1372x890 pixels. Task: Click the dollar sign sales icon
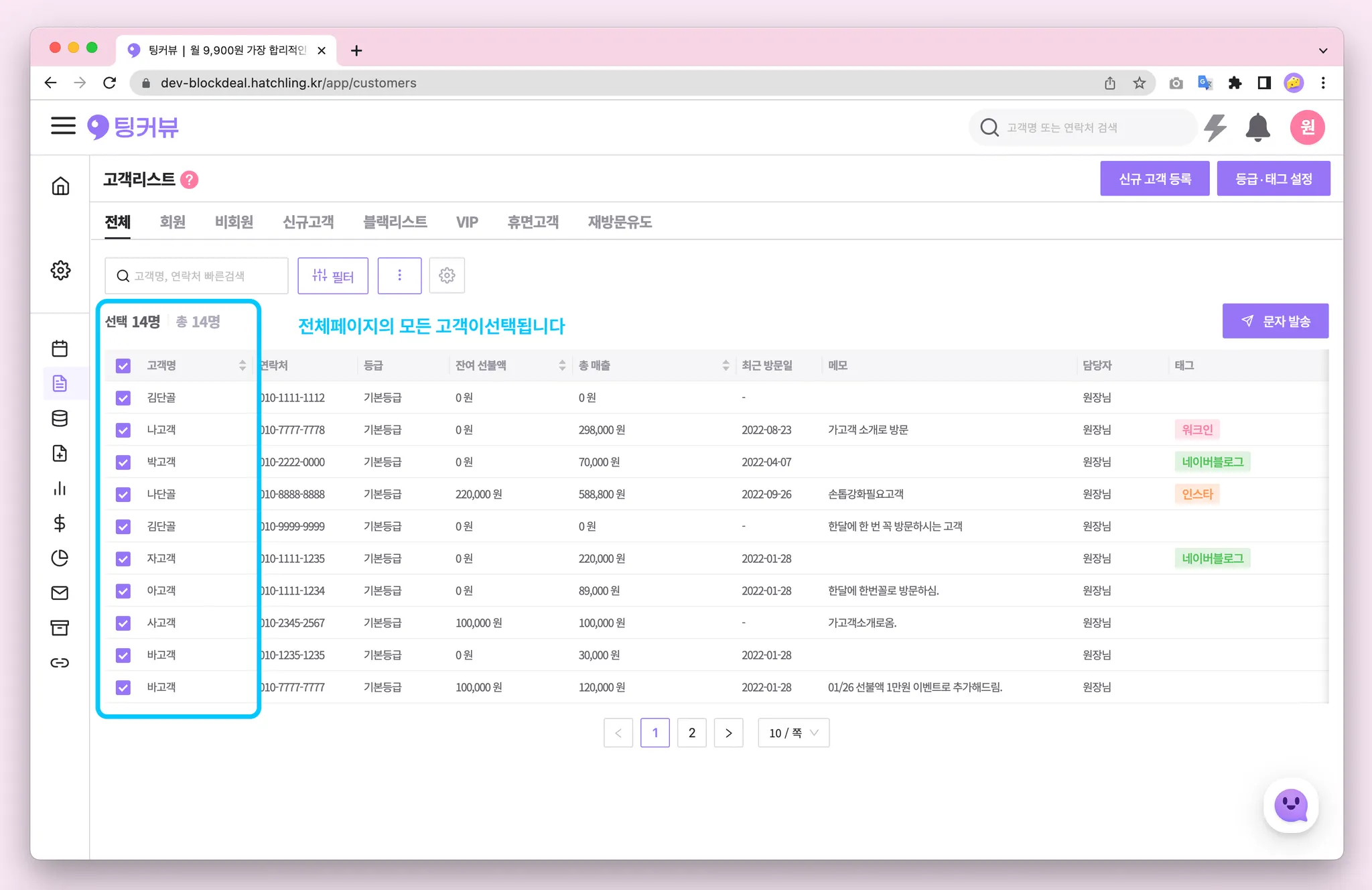pos(60,523)
